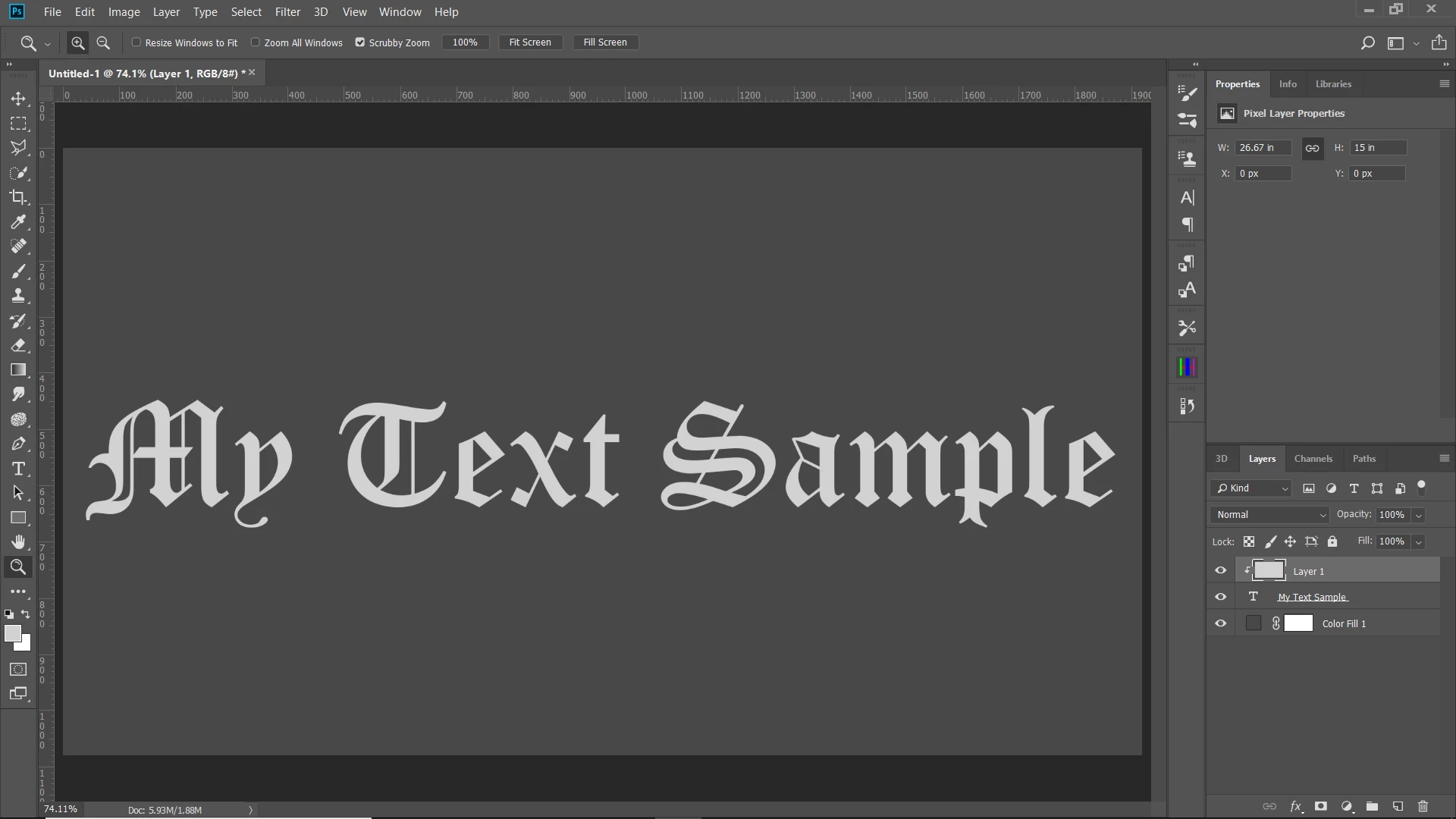Viewport: 1456px width, 819px height.
Task: Disable the Scrubby Zoom checkbox
Action: pyautogui.click(x=360, y=42)
